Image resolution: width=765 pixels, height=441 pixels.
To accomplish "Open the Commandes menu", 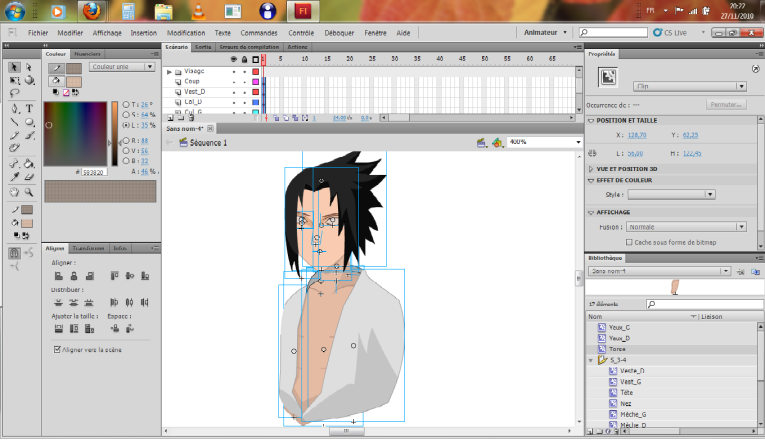I will (259, 33).
